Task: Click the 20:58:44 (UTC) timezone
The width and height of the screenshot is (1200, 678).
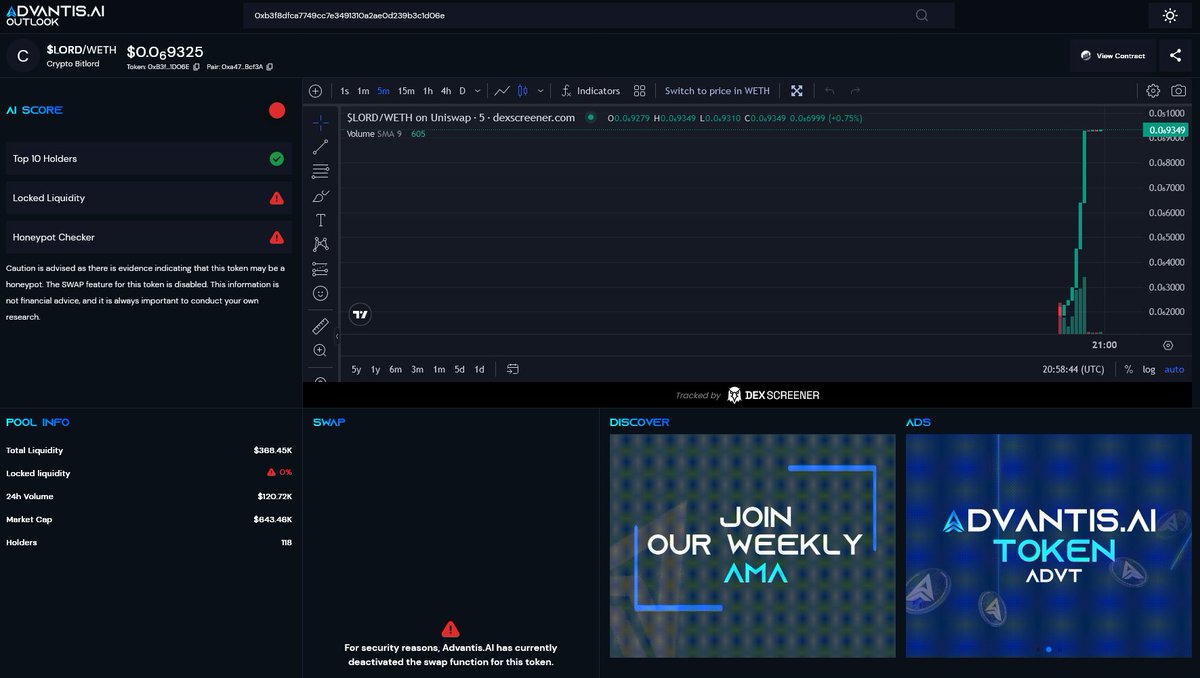Action: (x=1073, y=369)
